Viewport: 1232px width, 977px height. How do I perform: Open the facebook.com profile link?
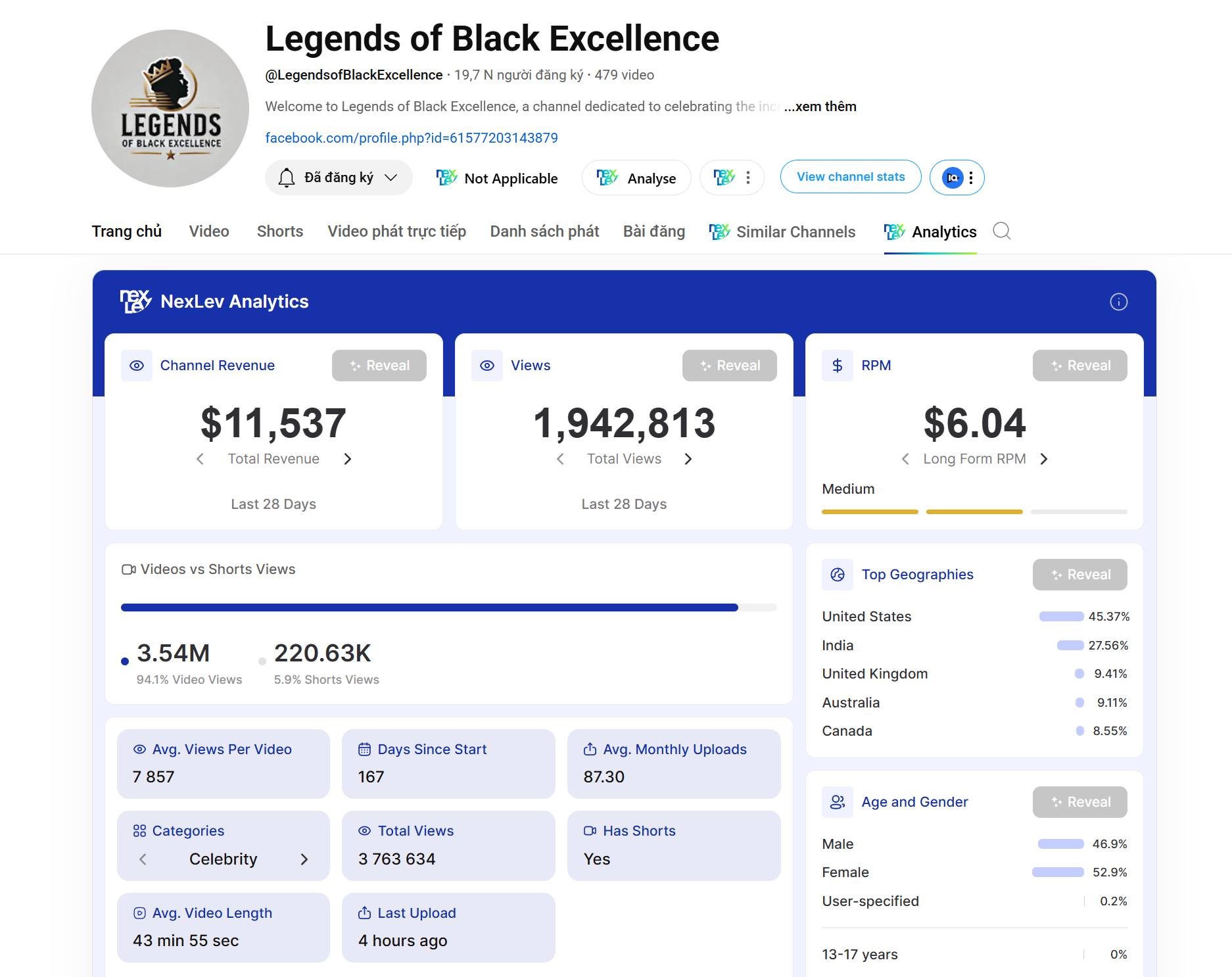click(x=411, y=138)
